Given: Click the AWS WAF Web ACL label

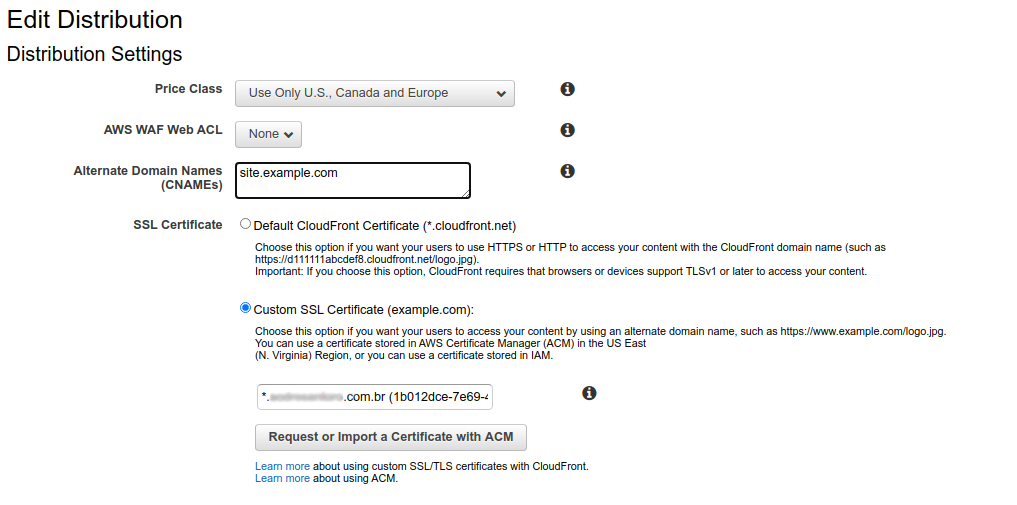Looking at the screenshot, I should [x=163, y=130].
